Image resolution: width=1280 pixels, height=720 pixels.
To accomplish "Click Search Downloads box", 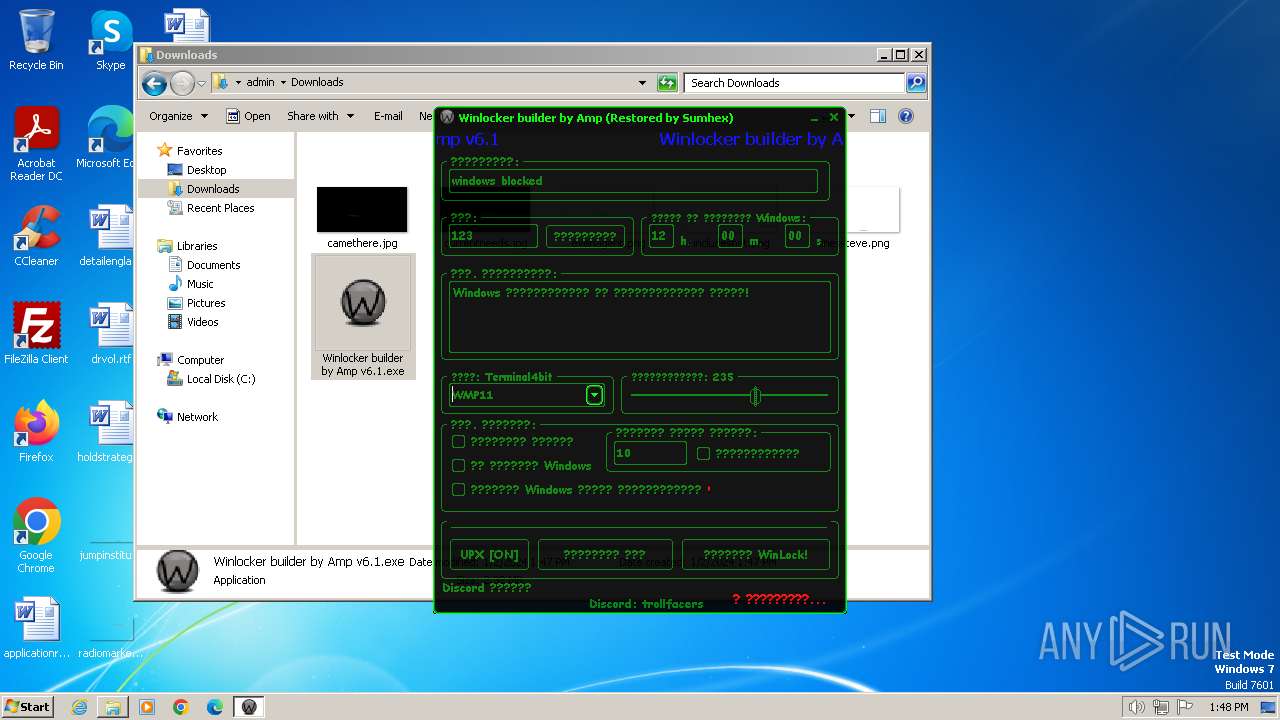I will coord(795,83).
